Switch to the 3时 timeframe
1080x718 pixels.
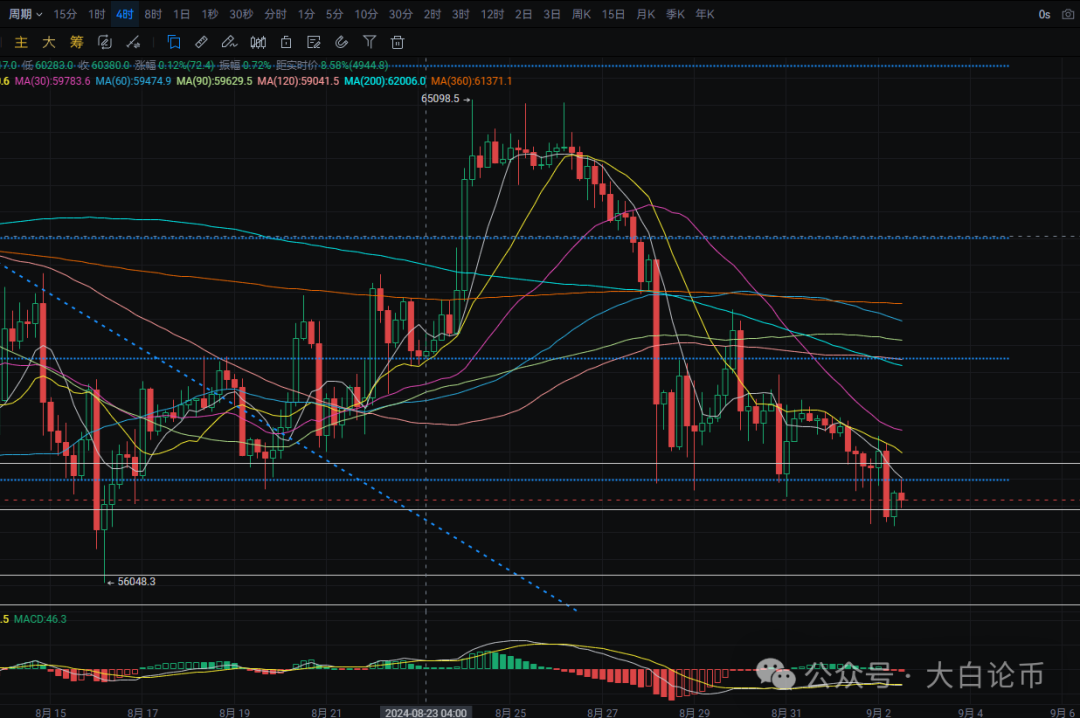tap(461, 14)
